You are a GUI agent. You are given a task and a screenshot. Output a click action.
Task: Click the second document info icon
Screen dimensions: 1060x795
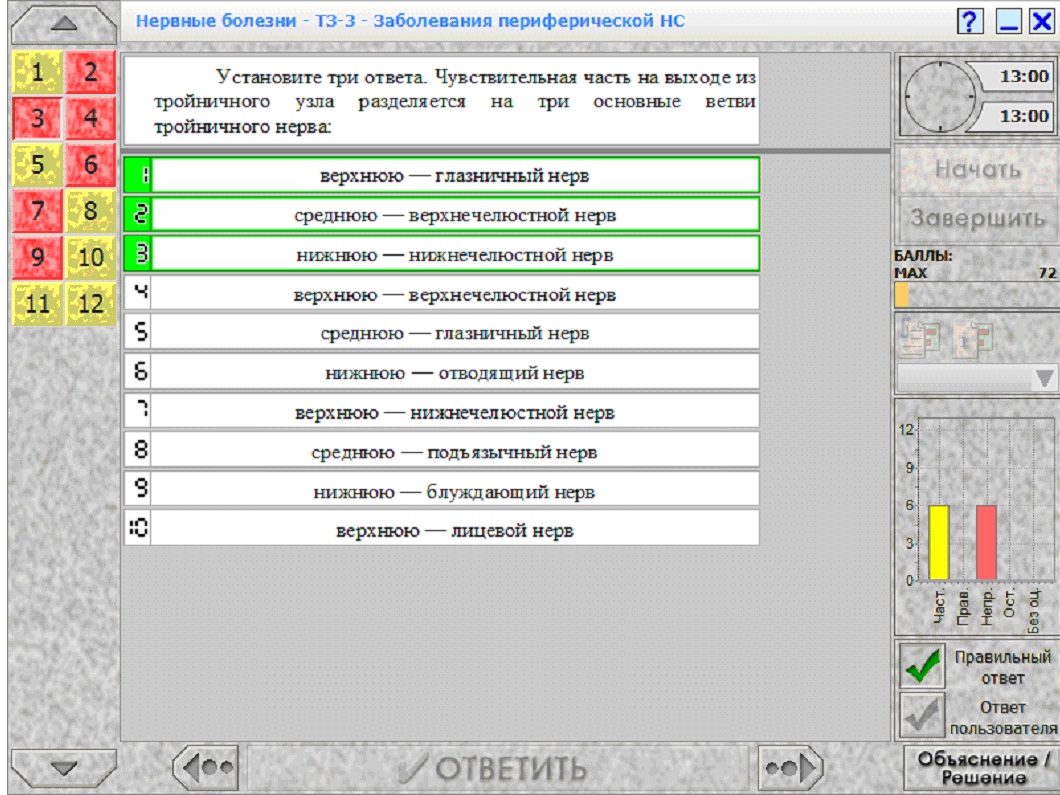[973, 337]
